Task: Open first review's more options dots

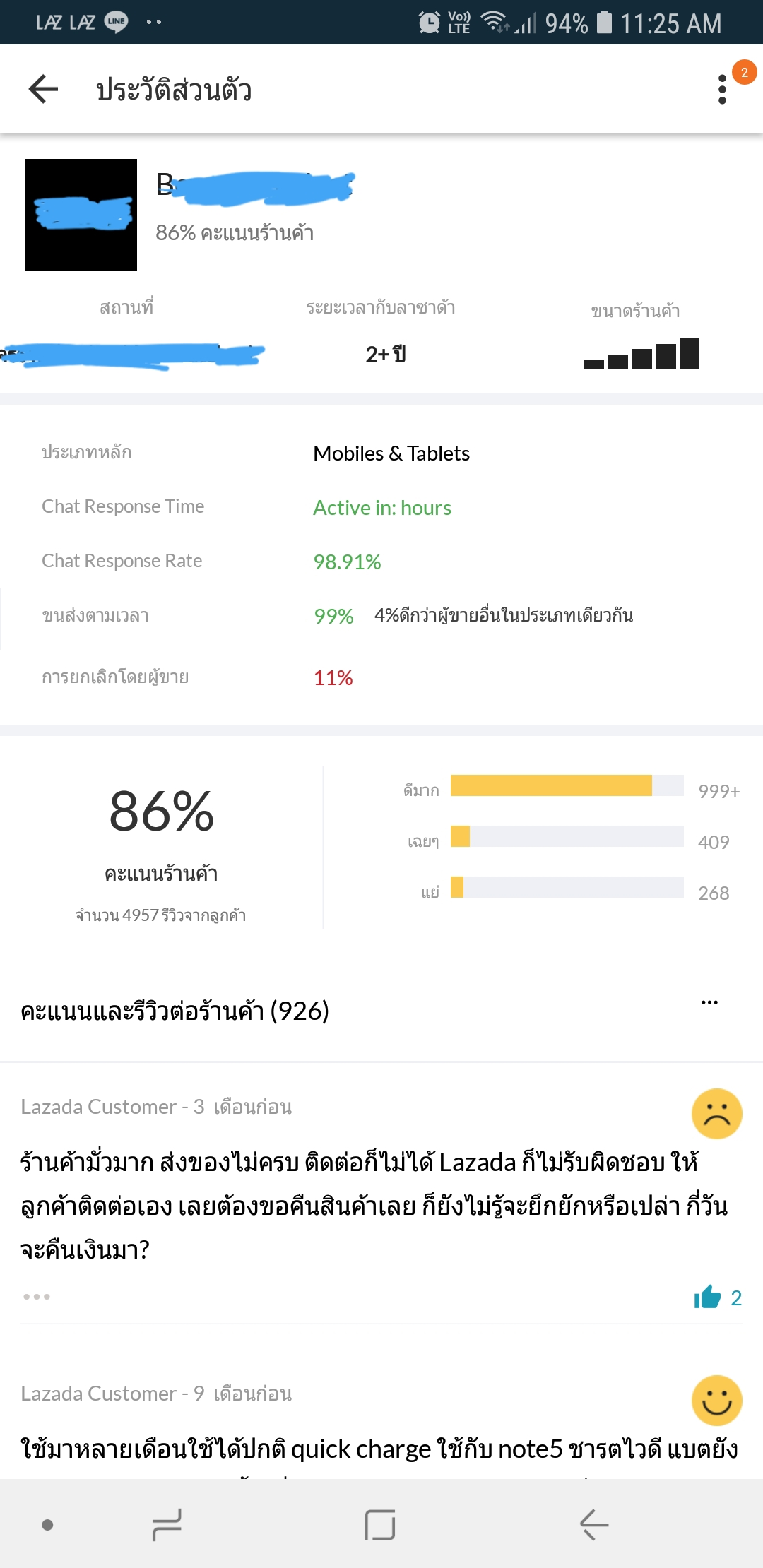Action: tap(37, 1297)
